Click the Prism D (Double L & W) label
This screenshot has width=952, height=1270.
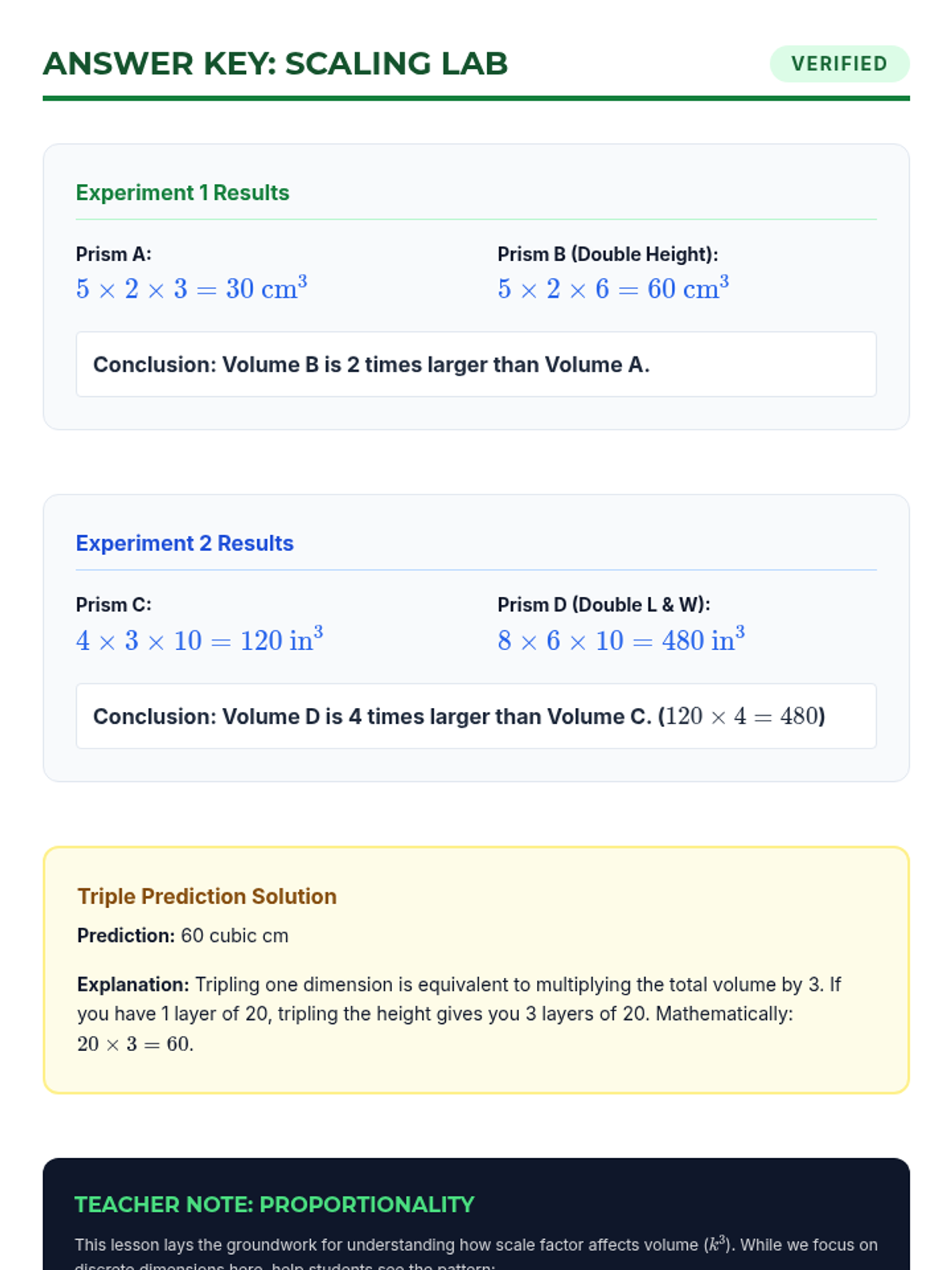pos(604,605)
